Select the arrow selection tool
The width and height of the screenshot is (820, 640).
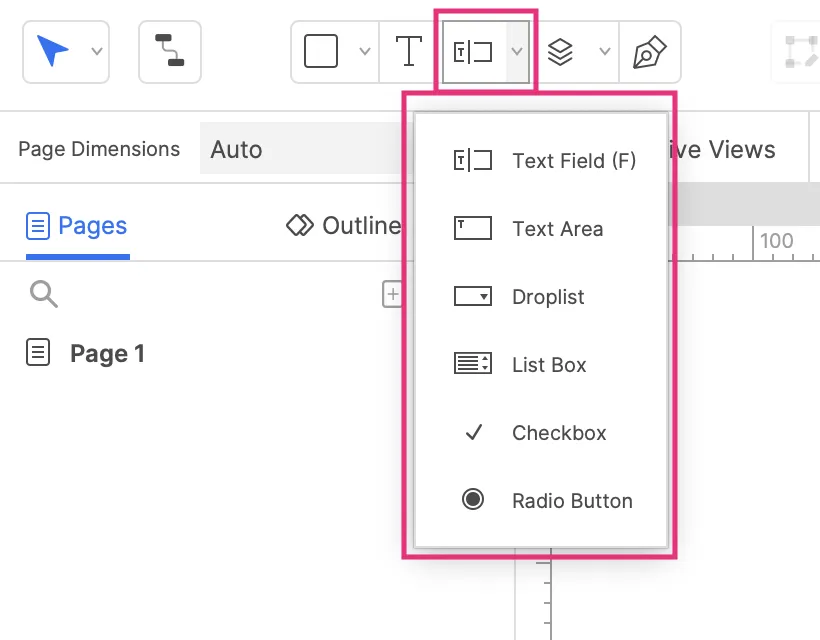click(53, 51)
